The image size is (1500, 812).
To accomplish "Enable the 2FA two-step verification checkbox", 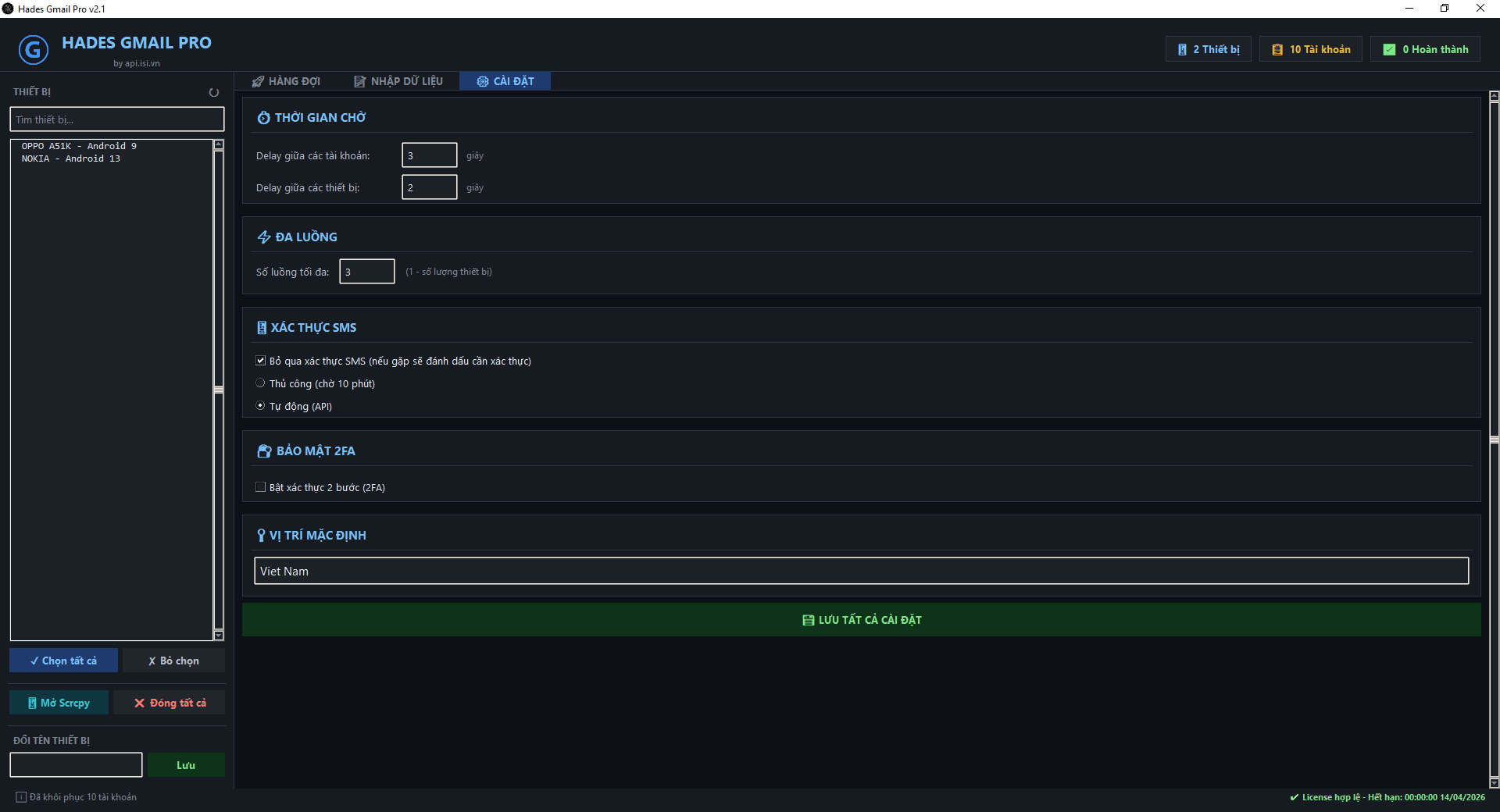I will (x=261, y=487).
